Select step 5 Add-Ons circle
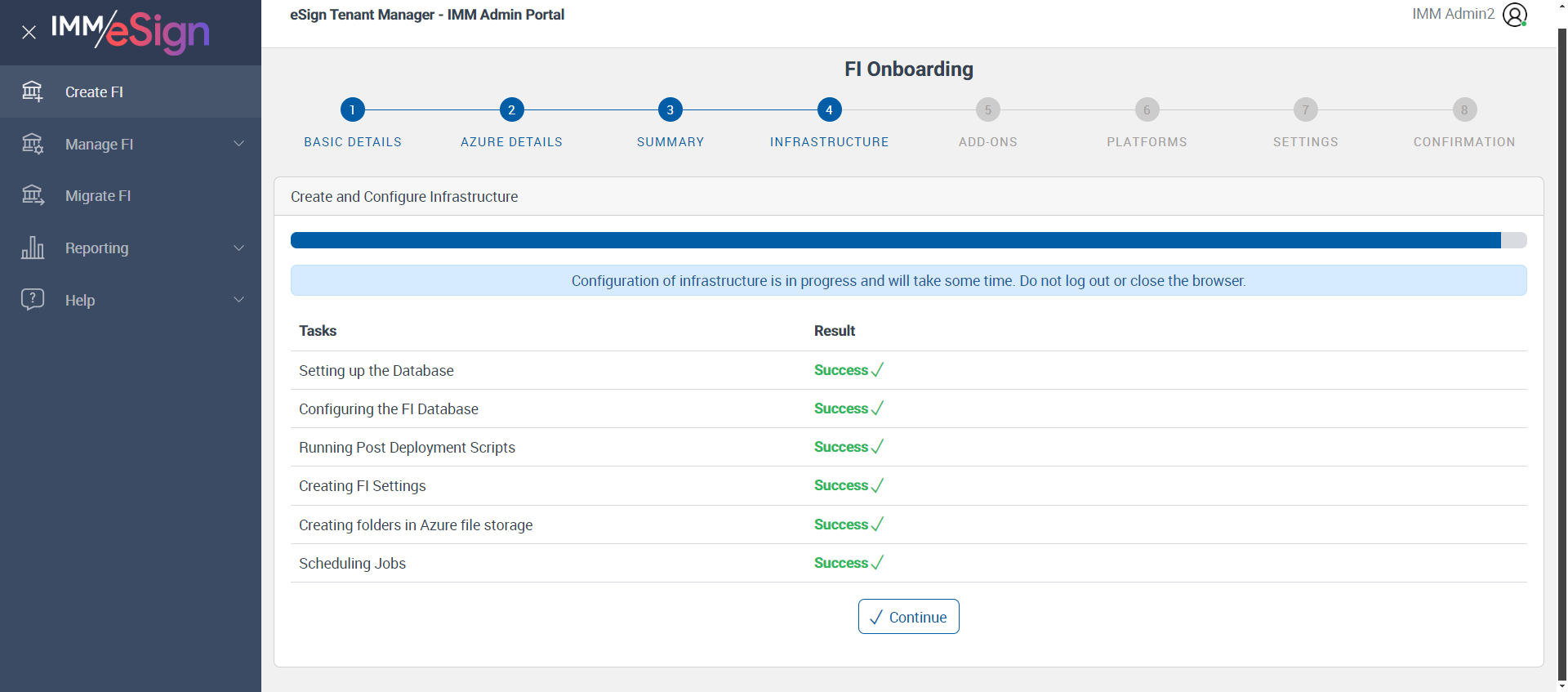 pyautogui.click(x=988, y=109)
